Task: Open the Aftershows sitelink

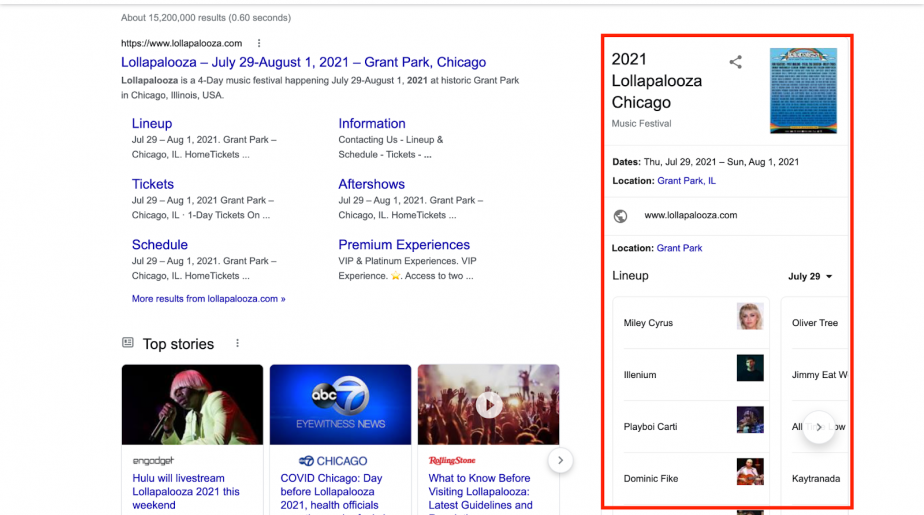Action: (371, 184)
